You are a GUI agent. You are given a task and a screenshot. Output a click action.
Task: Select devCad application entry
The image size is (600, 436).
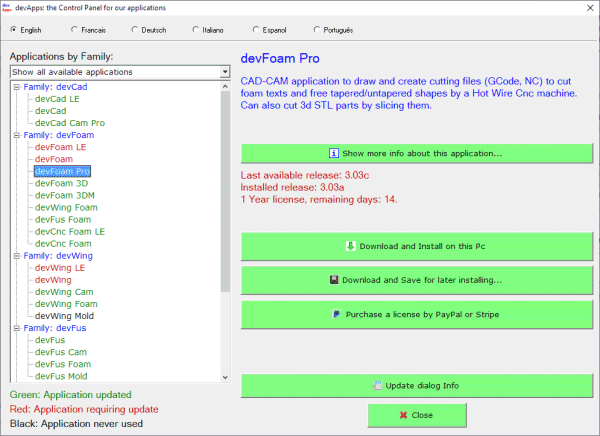[51, 111]
